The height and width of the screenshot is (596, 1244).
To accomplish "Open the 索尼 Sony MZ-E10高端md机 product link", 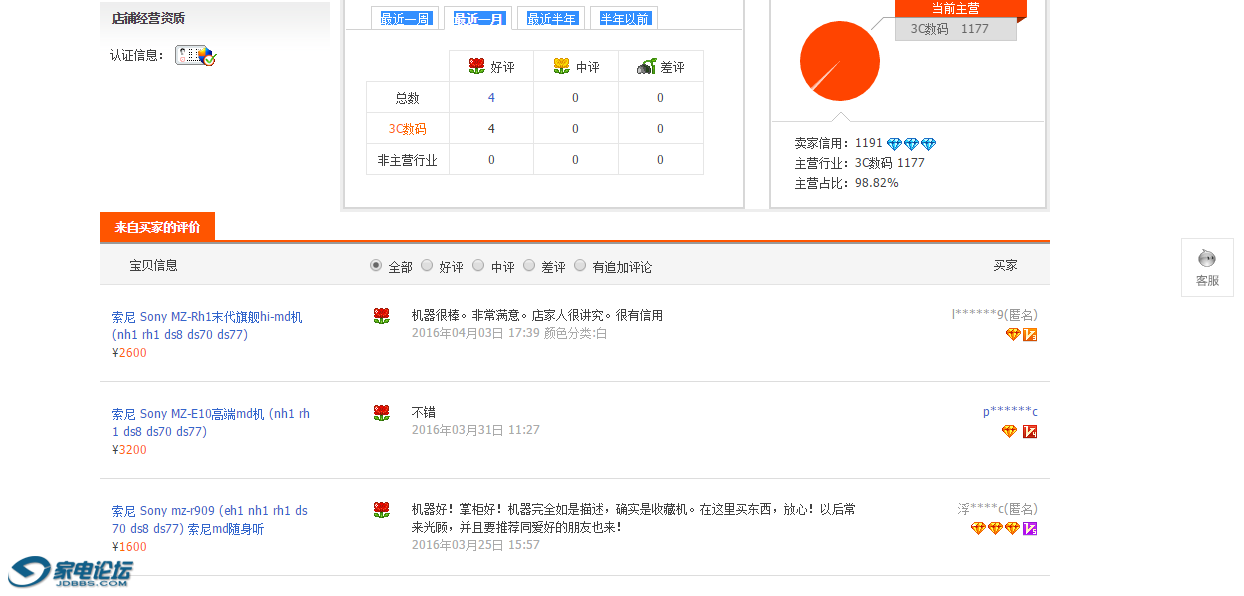I will pos(211,422).
